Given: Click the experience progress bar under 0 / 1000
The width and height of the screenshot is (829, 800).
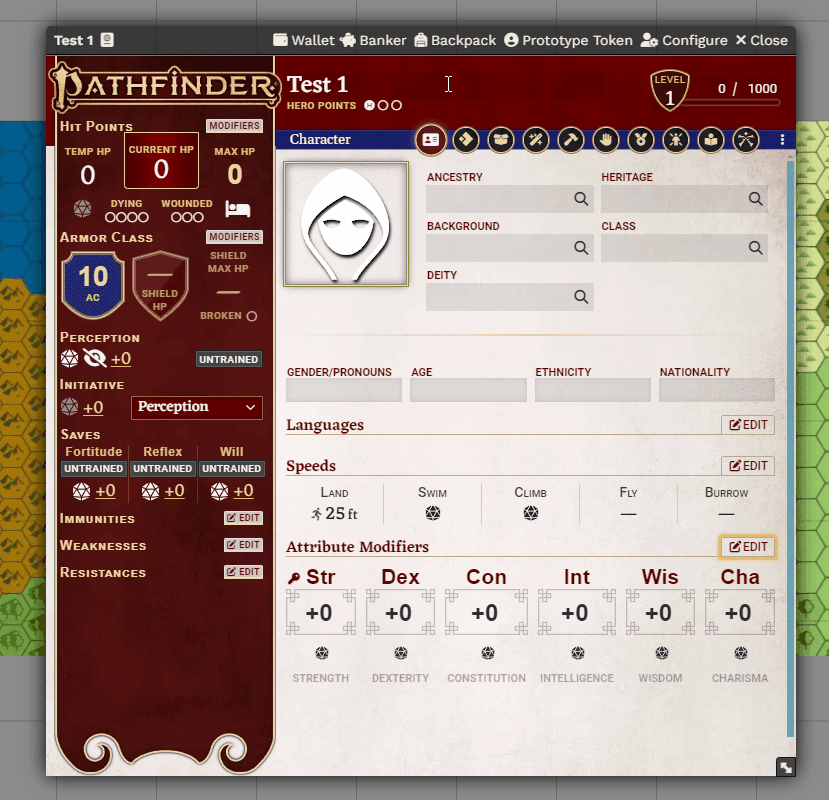Looking at the screenshot, I should (x=731, y=103).
